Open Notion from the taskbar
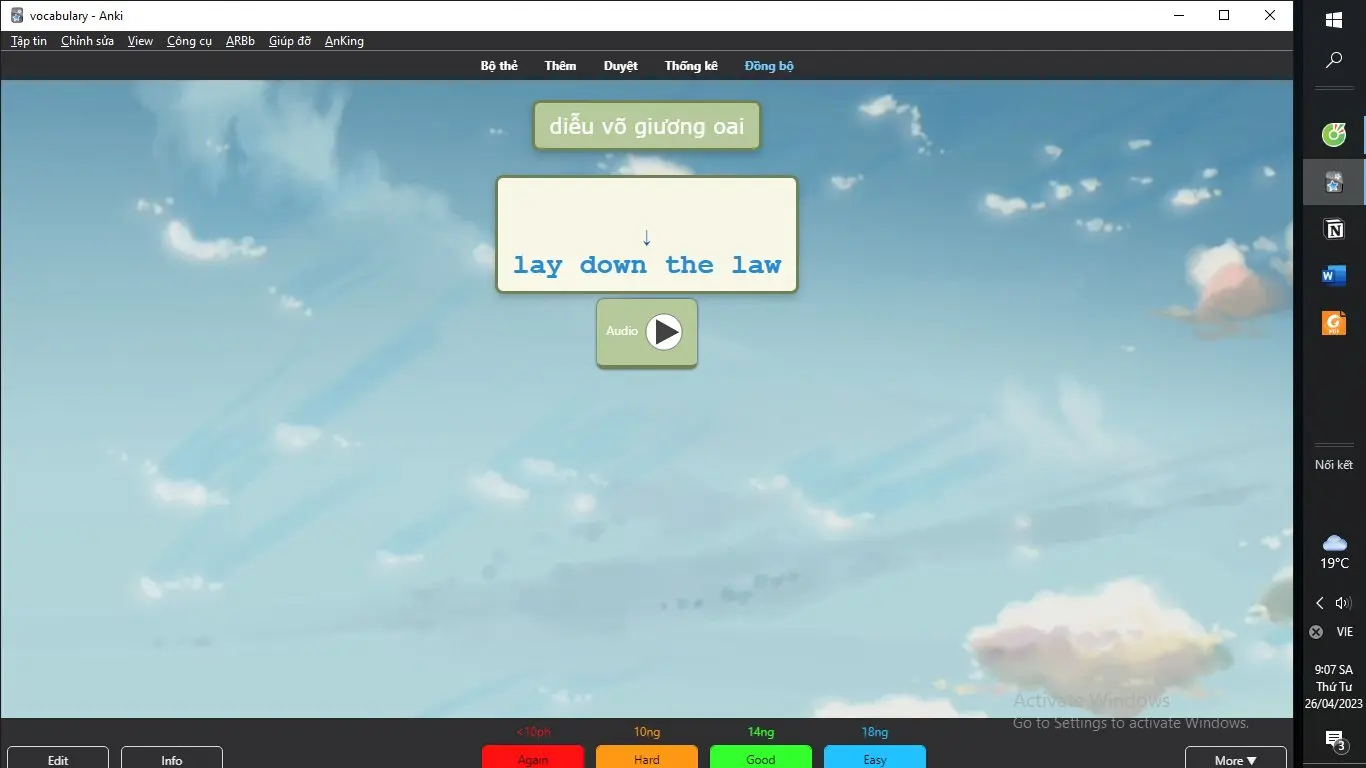Image resolution: width=1366 pixels, height=768 pixels. pyautogui.click(x=1333, y=230)
